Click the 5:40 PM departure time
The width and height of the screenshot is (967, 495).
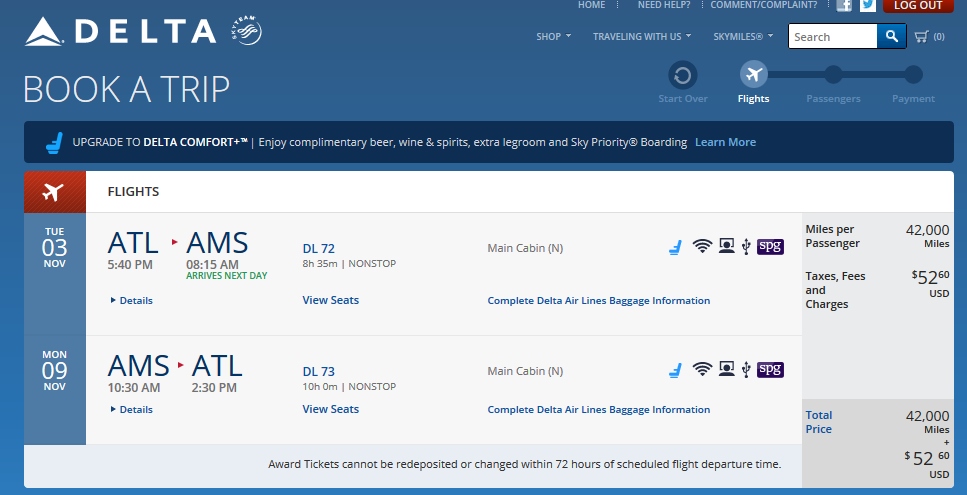pyautogui.click(x=130, y=264)
